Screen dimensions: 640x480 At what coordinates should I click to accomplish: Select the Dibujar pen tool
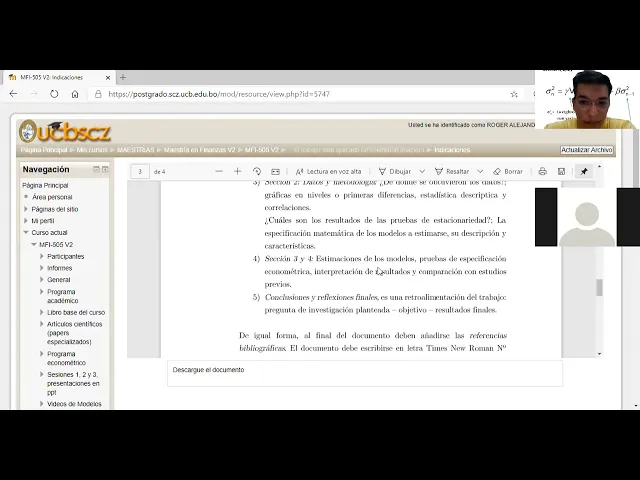click(395, 171)
